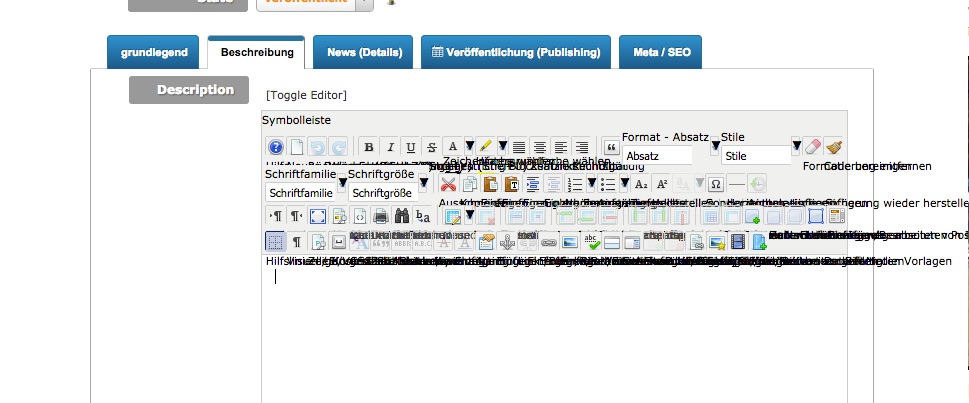The image size is (969, 403).
Task: Align text center
Action: pyautogui.click(x=540, y=147)
